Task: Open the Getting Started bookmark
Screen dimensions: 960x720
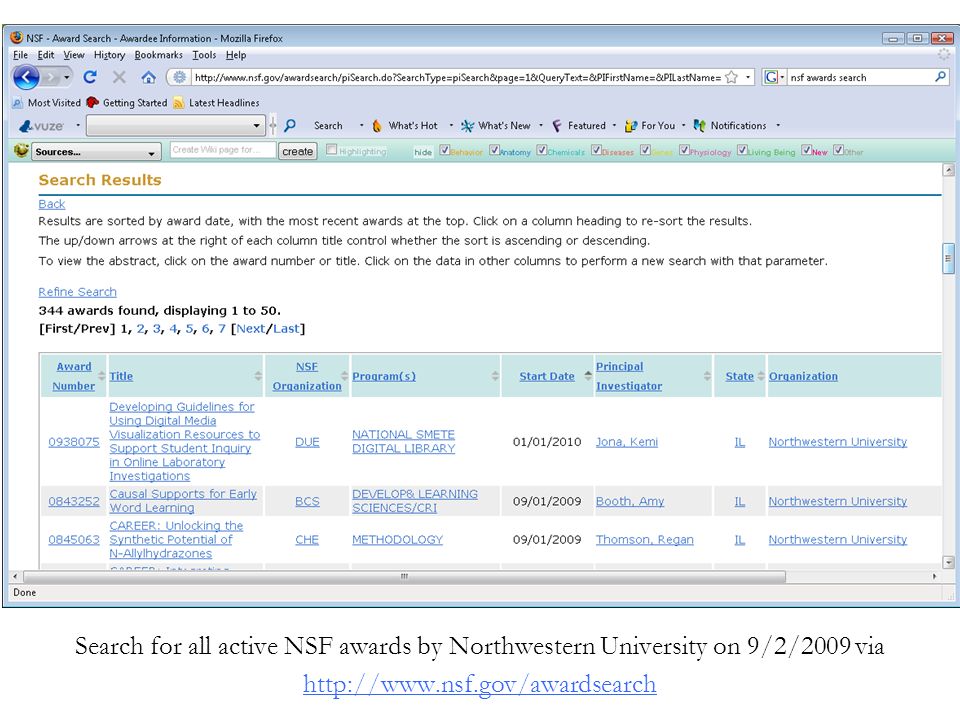Action: (x=127, y=103)
